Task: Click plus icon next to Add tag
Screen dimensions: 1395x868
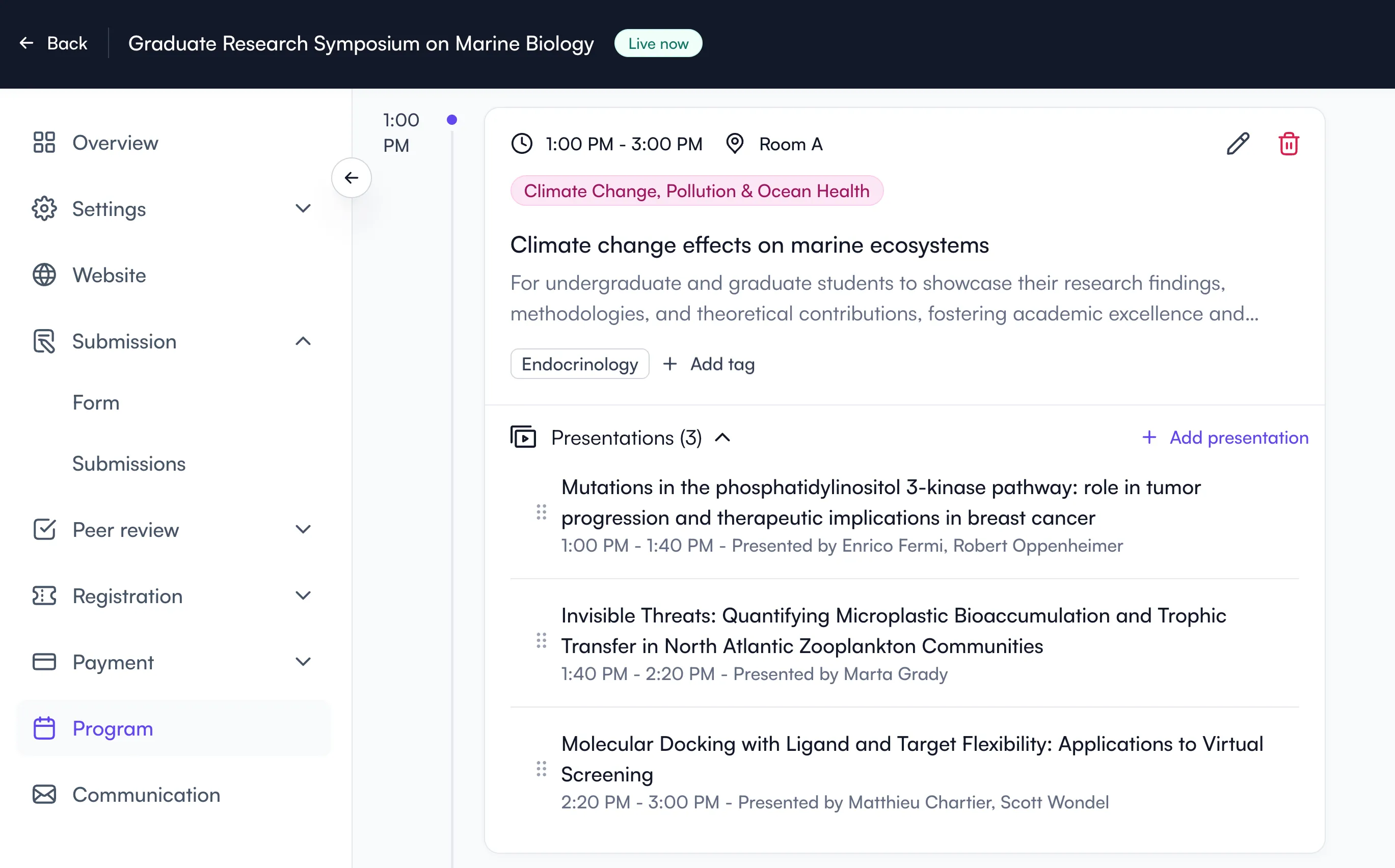Action: [x=670, y=364]
